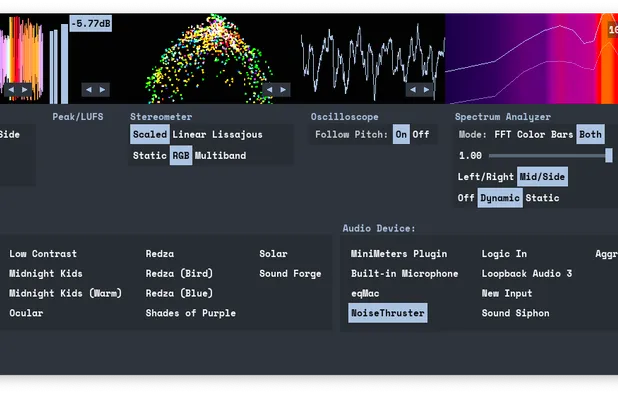Click the Oscilloscope section heading

point(344,117)
